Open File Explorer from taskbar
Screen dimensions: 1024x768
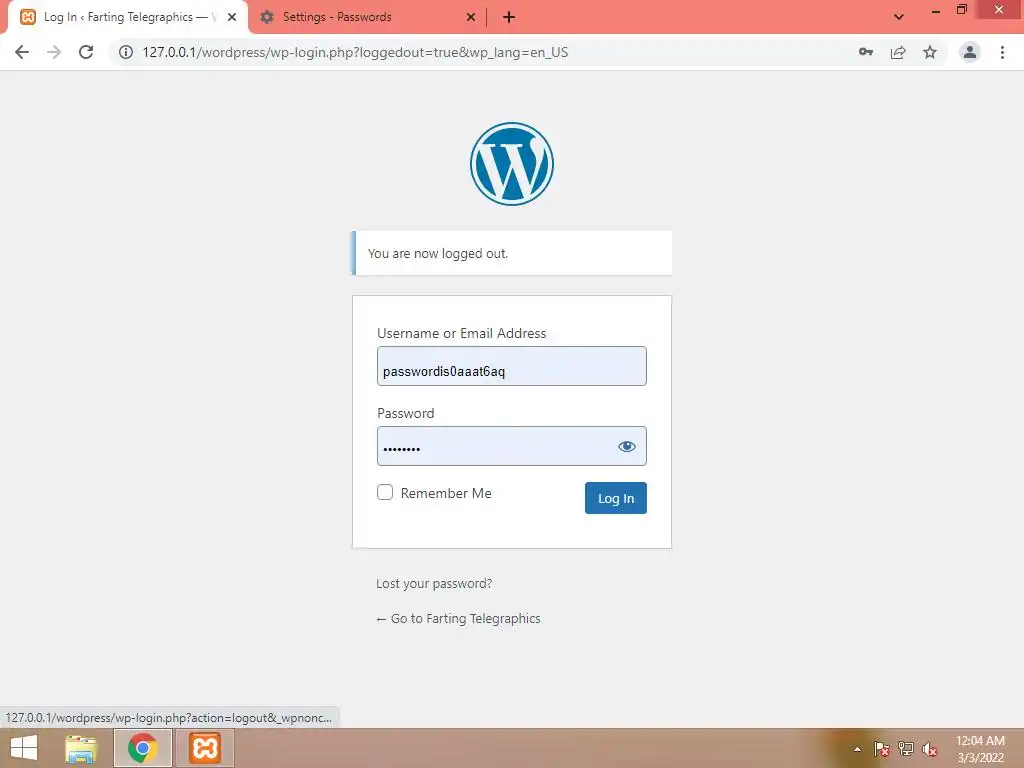click(x=81, y=748)
